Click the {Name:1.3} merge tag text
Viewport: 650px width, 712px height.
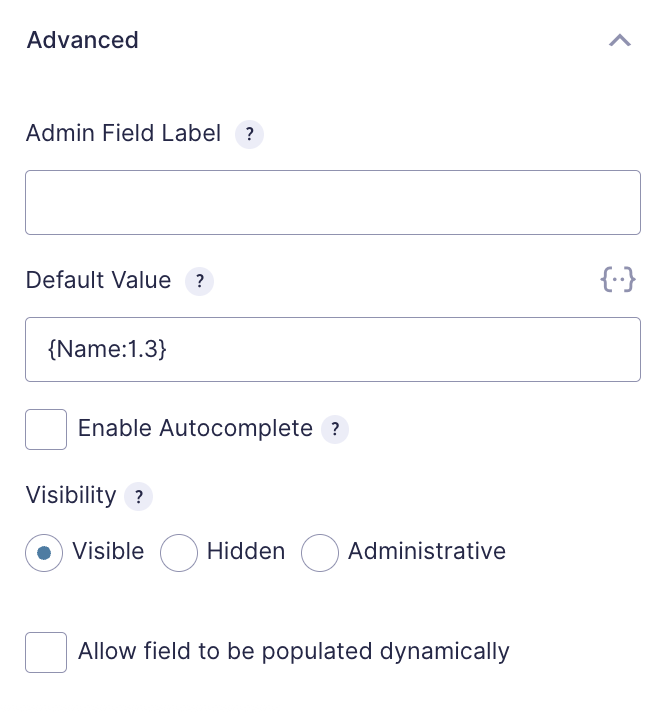click(107, 349)
